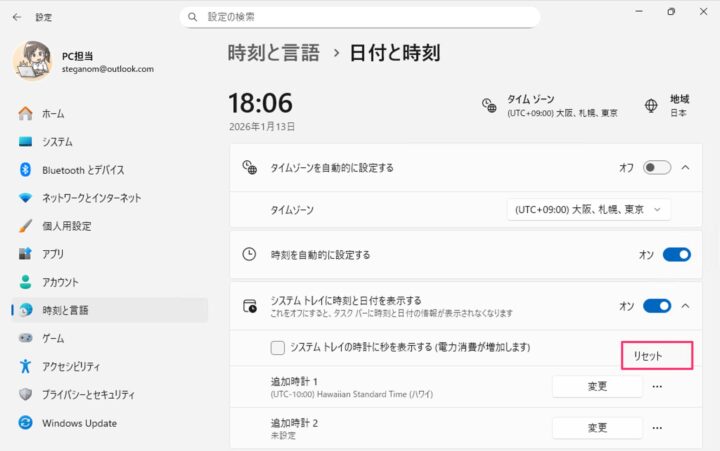Toggle タイムゾーンを自動的に設定する switch
The width and height of the screenshot is (720, 451).
coord(657,167)
